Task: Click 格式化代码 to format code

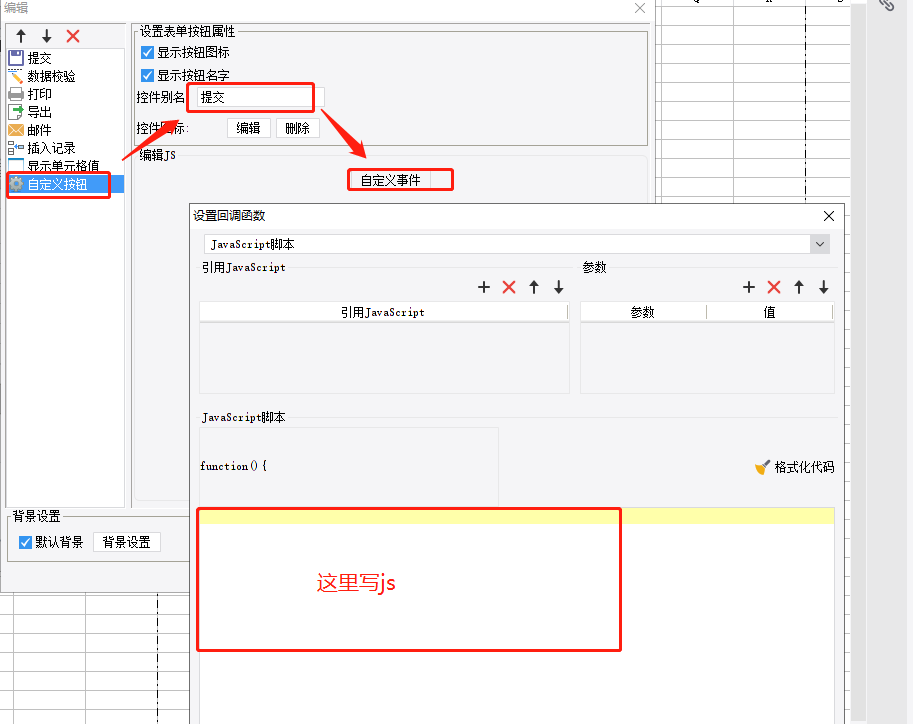Action: (794, 467)
